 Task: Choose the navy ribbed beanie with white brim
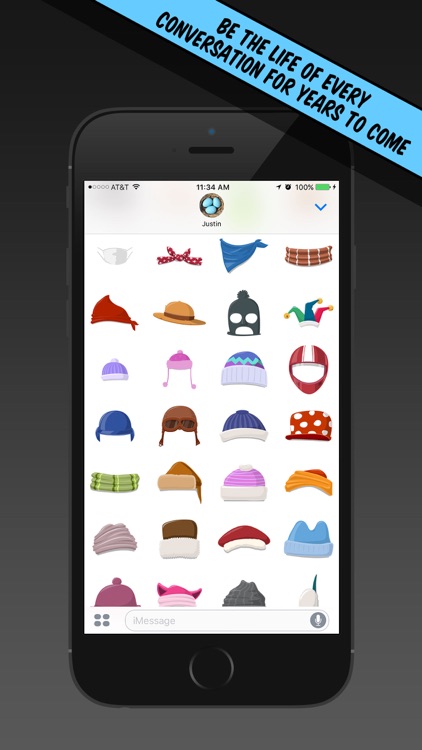[x=244, y=426]
